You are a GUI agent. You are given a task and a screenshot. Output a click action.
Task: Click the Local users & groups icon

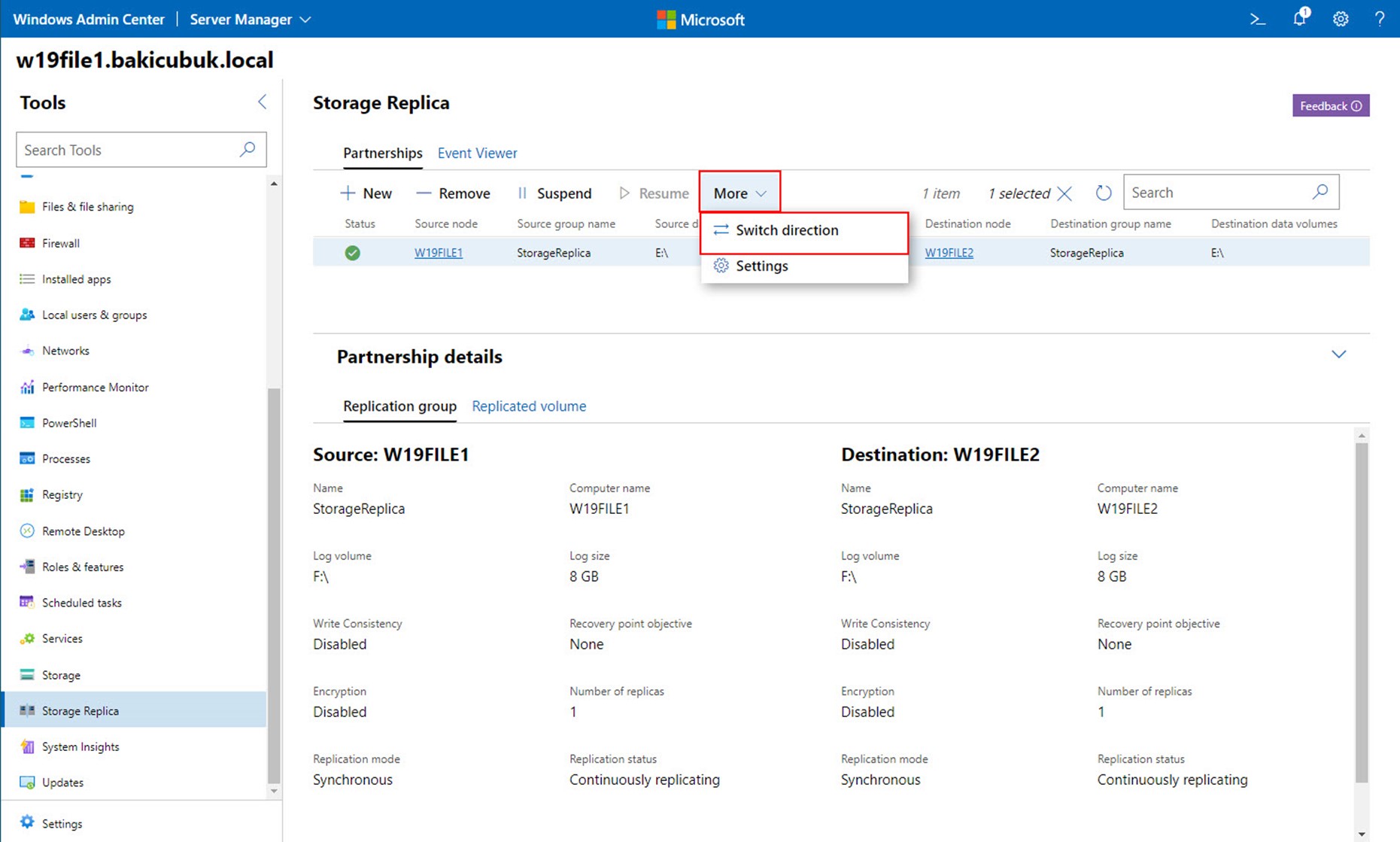27,315
